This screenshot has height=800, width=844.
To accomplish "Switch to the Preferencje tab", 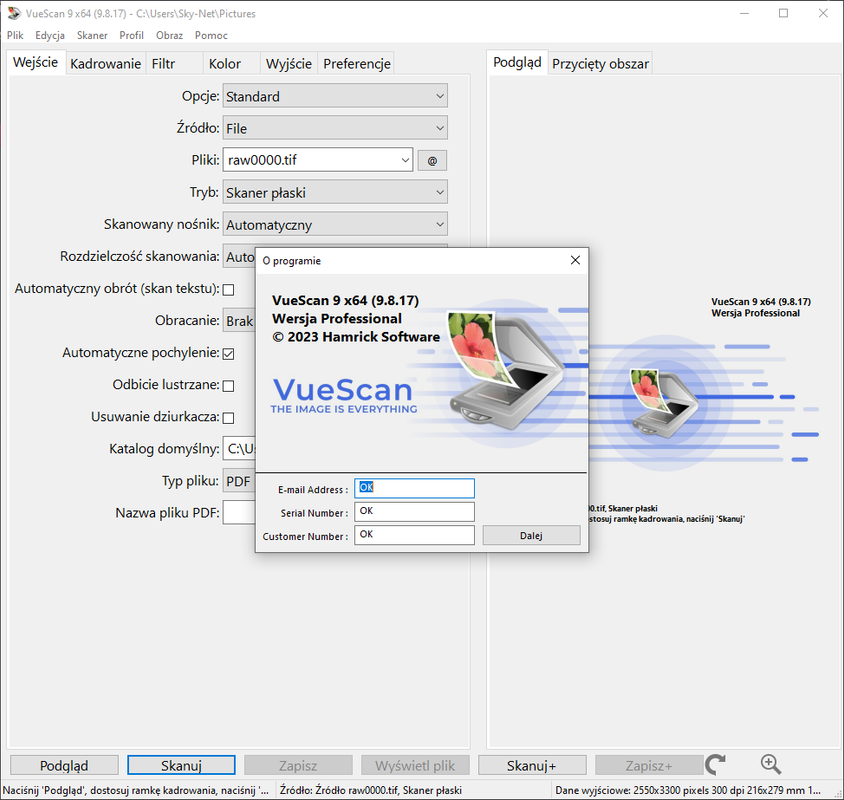I will click(x=357, y=64).
